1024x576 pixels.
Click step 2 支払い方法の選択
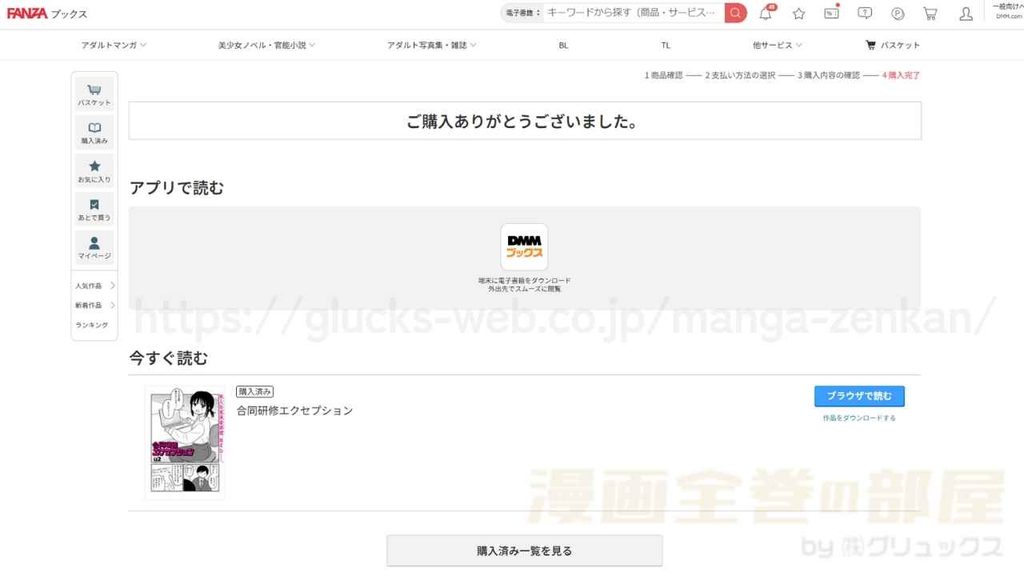point(740,75)
